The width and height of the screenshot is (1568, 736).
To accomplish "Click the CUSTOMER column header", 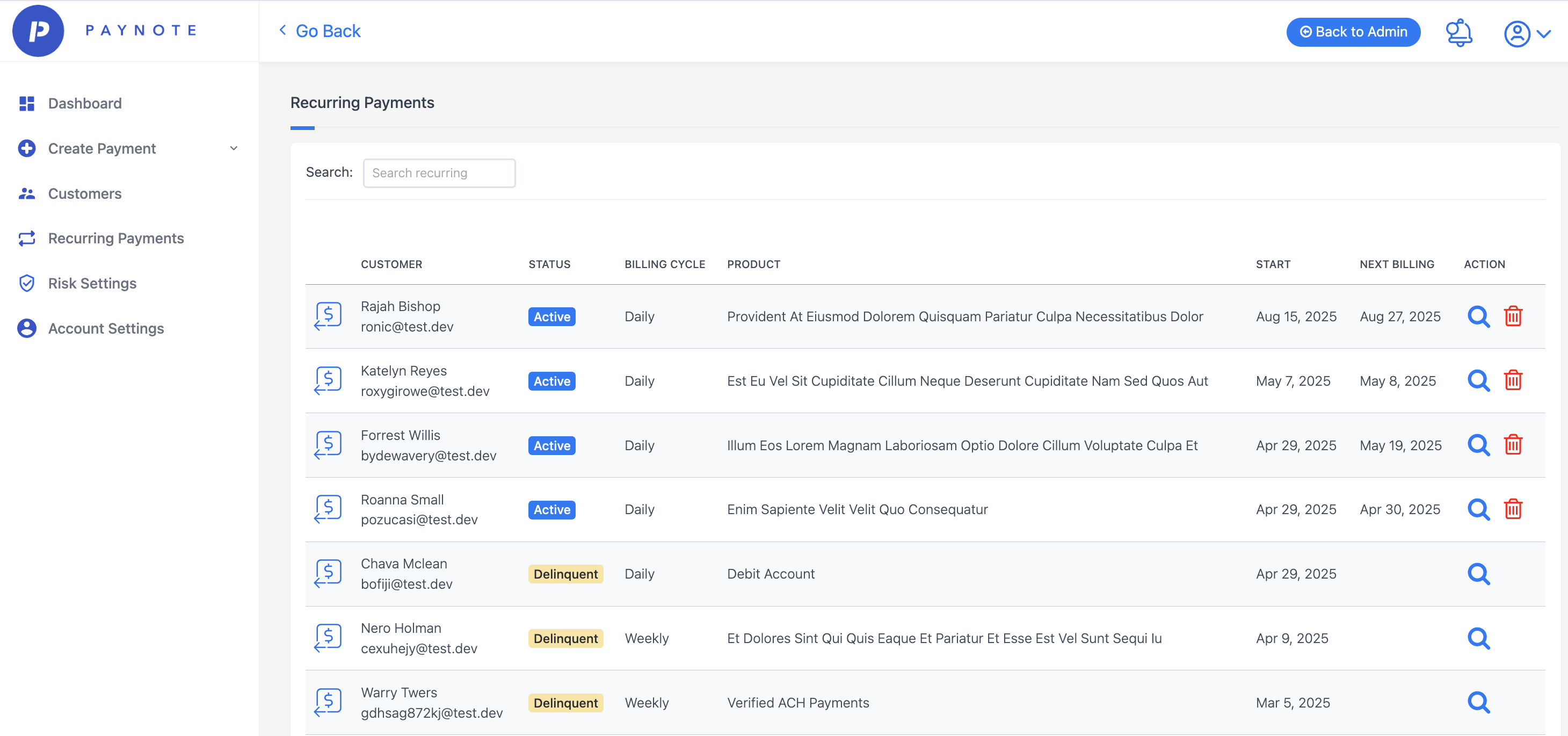I will pos(391,264).
